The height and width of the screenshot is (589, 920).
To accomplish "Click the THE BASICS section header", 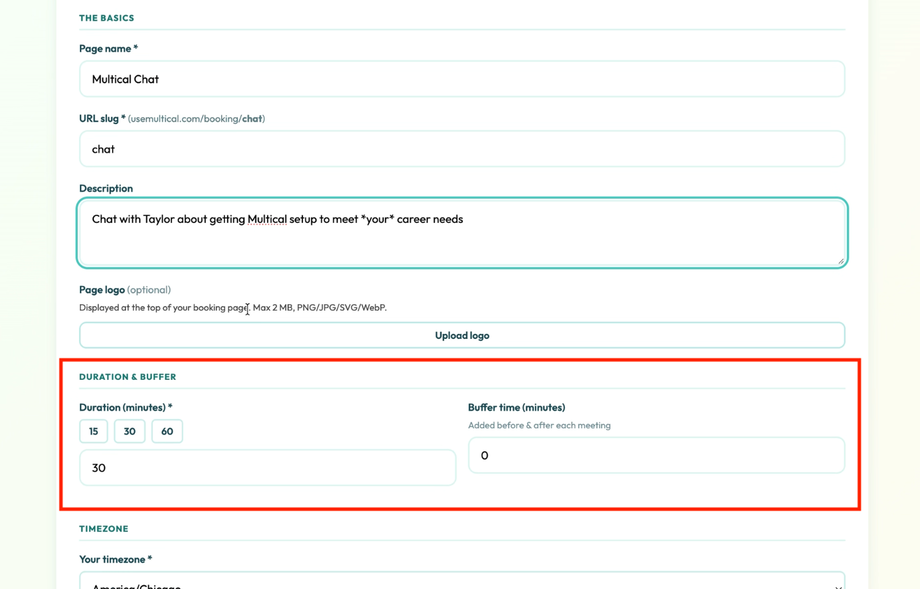I will (106, 17).
